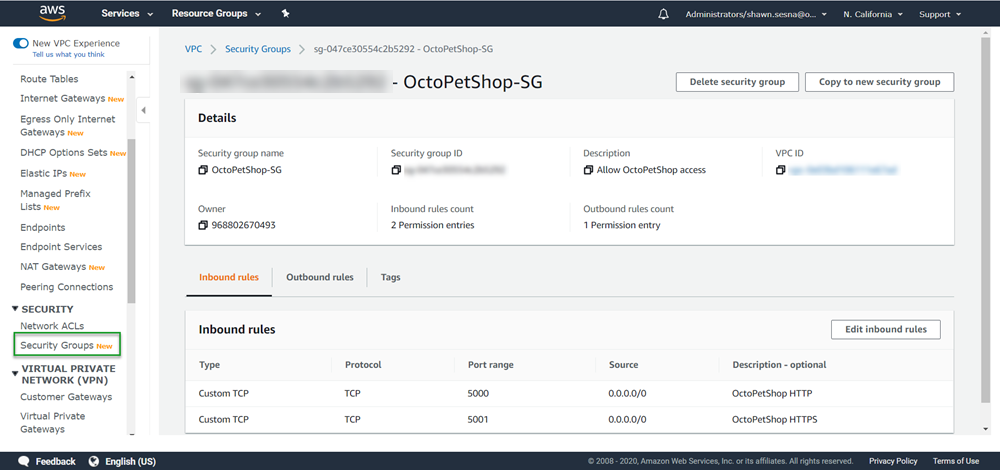Open Endpoint Services in sidebar

point(61,247)
